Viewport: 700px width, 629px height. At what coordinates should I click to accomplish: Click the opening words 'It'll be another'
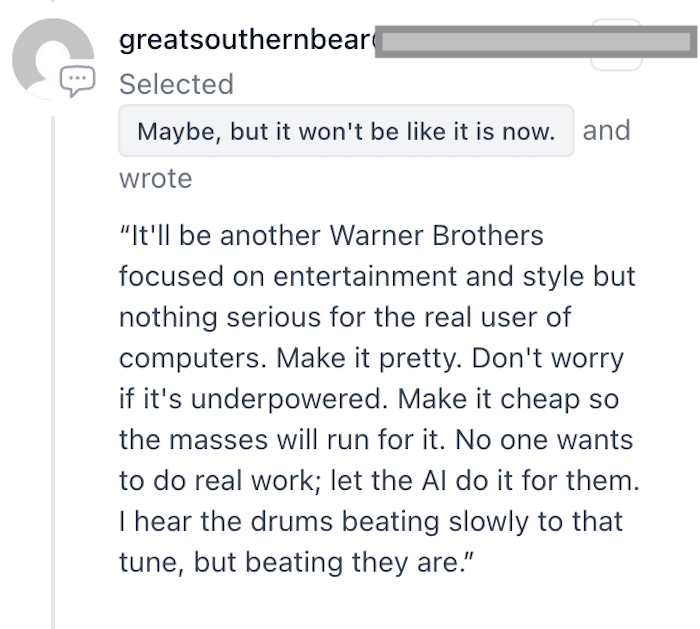coord(219,235)
